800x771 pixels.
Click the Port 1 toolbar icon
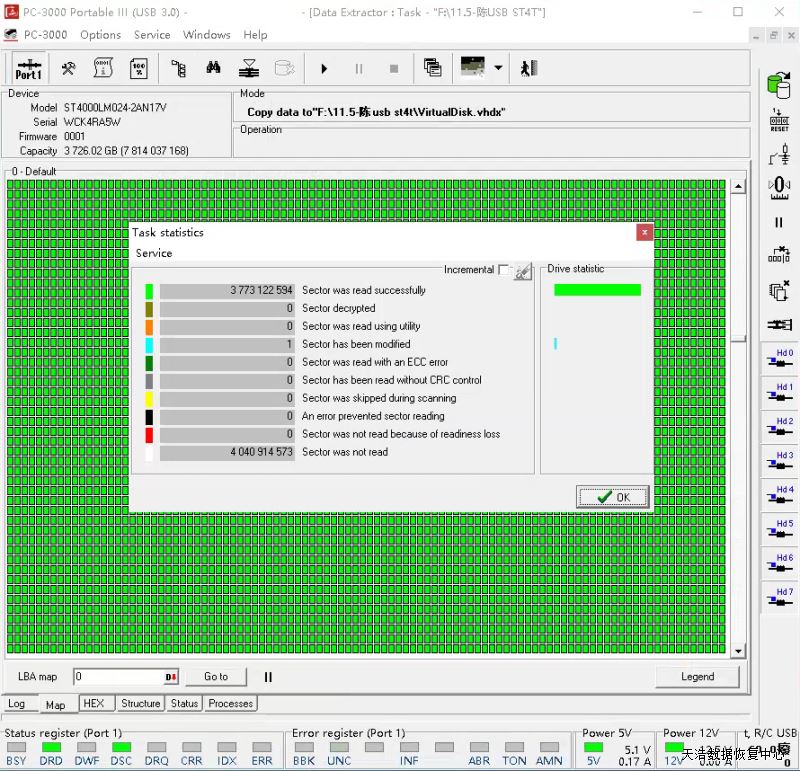28,68
